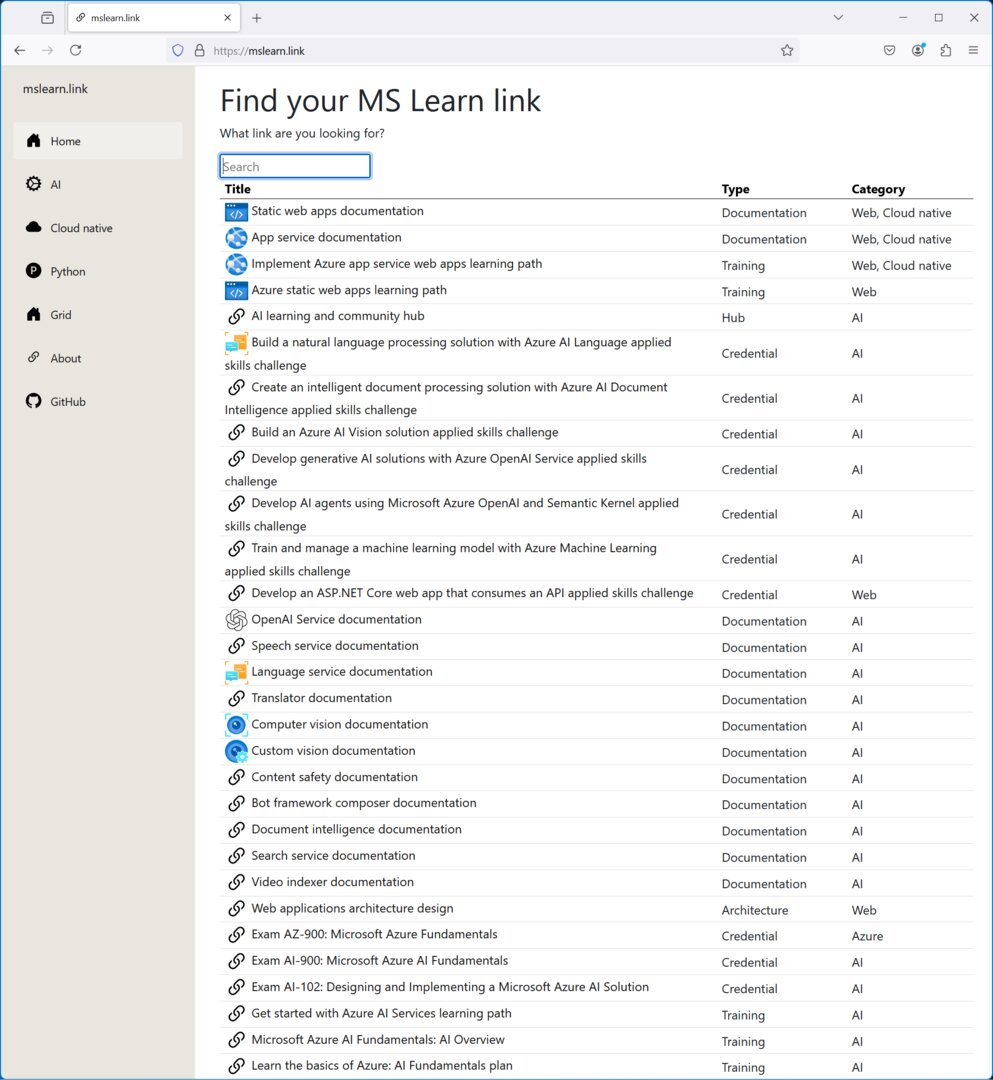
Task: Click the Home icon in the sidebar
Action: point(33,141)
